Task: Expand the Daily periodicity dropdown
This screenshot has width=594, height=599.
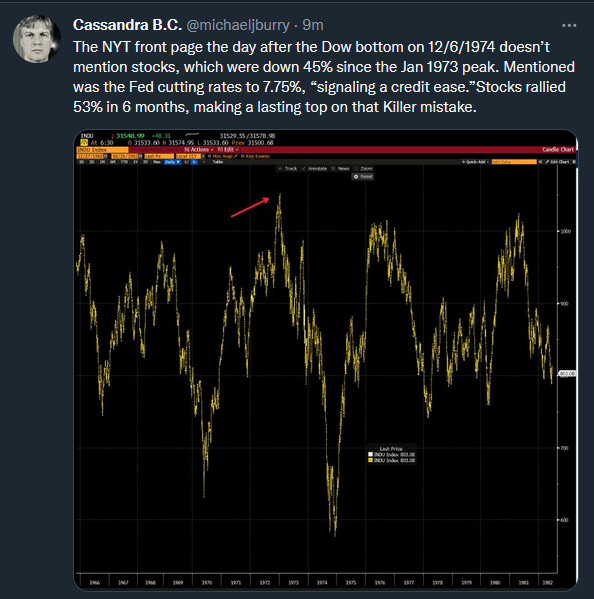Action: click(x=172, y=162)
